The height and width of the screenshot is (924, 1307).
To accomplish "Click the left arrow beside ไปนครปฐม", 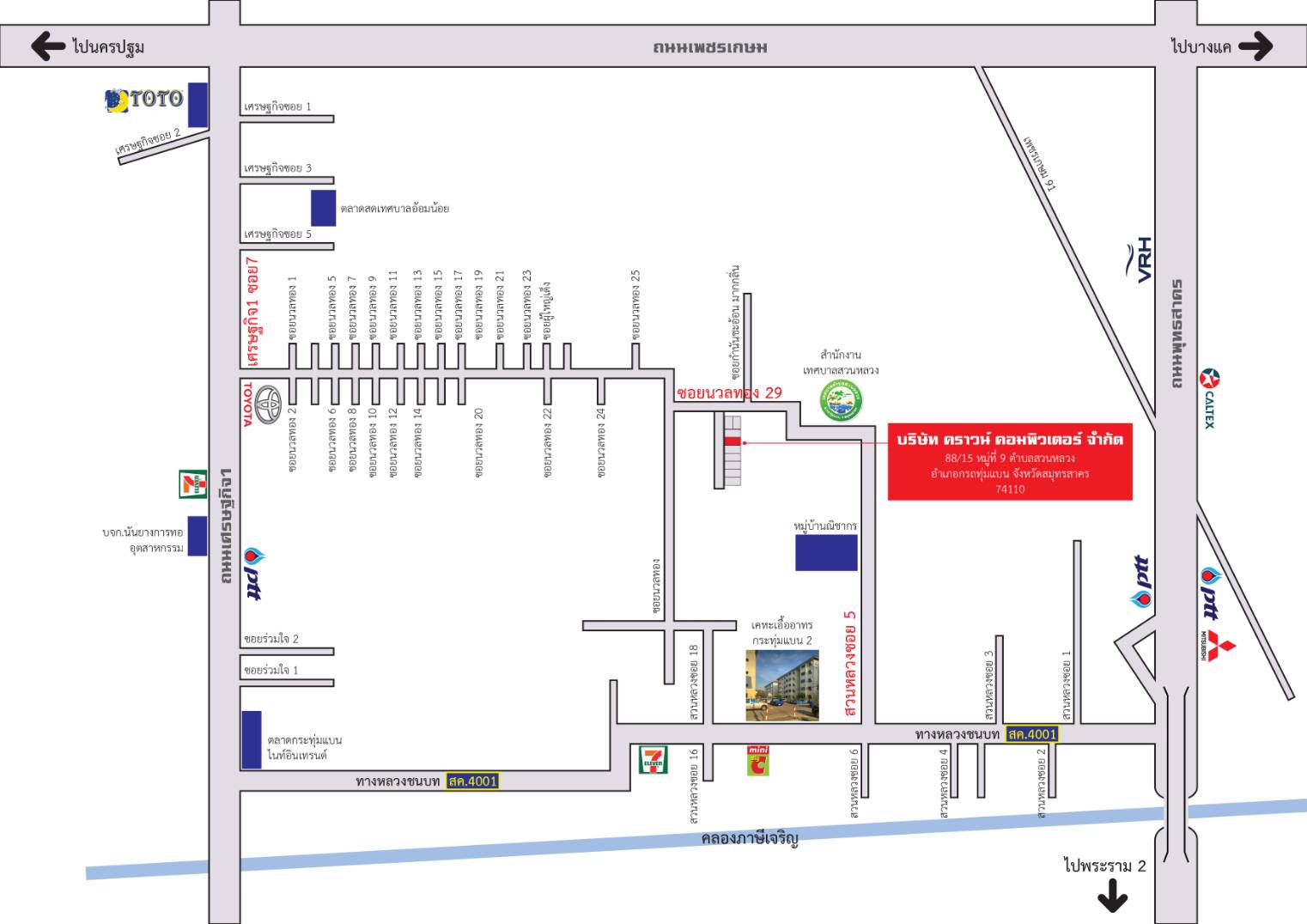I will (48, 46).
